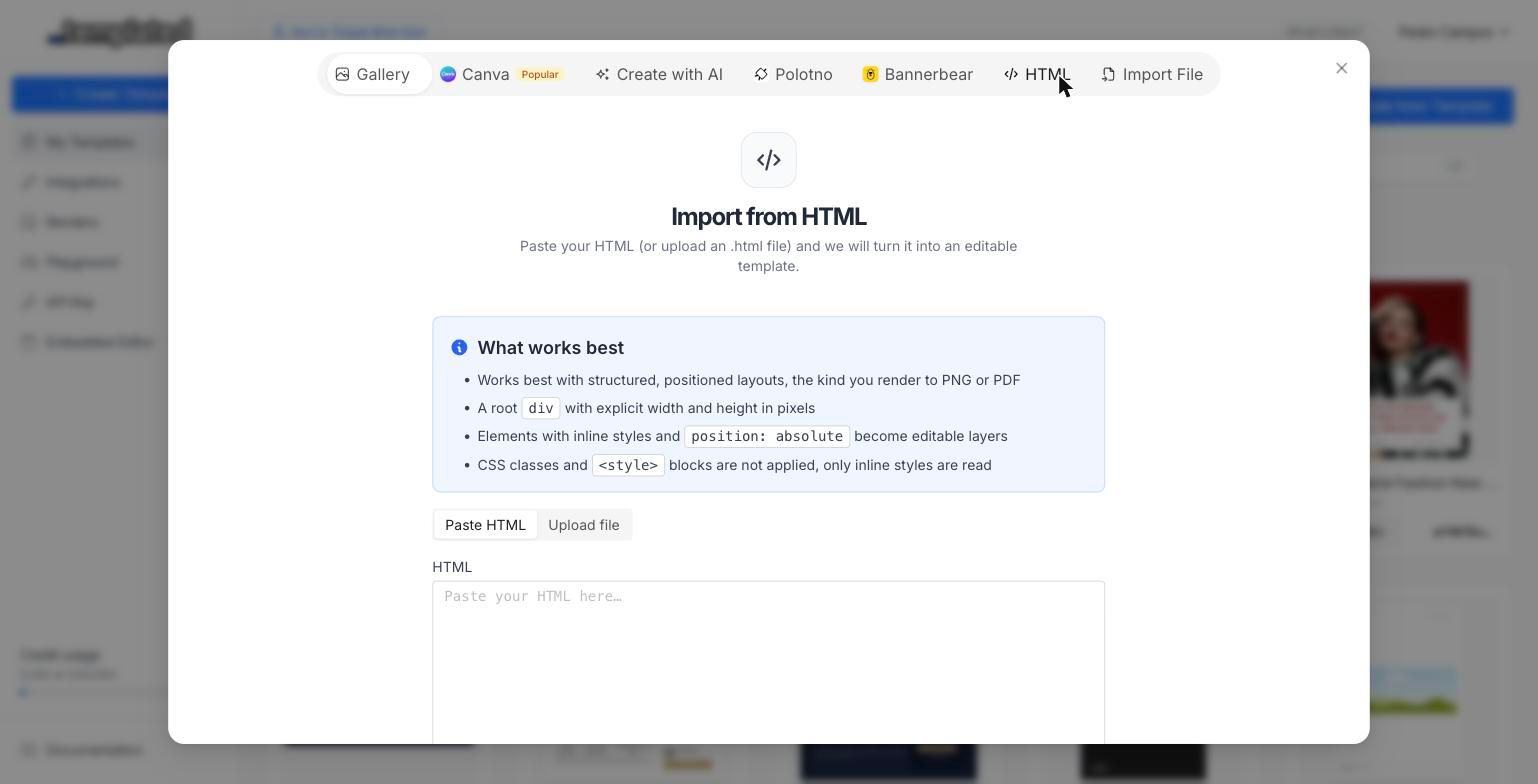Screen dimensions: 1538x784
Task: Select the Create with AI tab
Action: 659,74
